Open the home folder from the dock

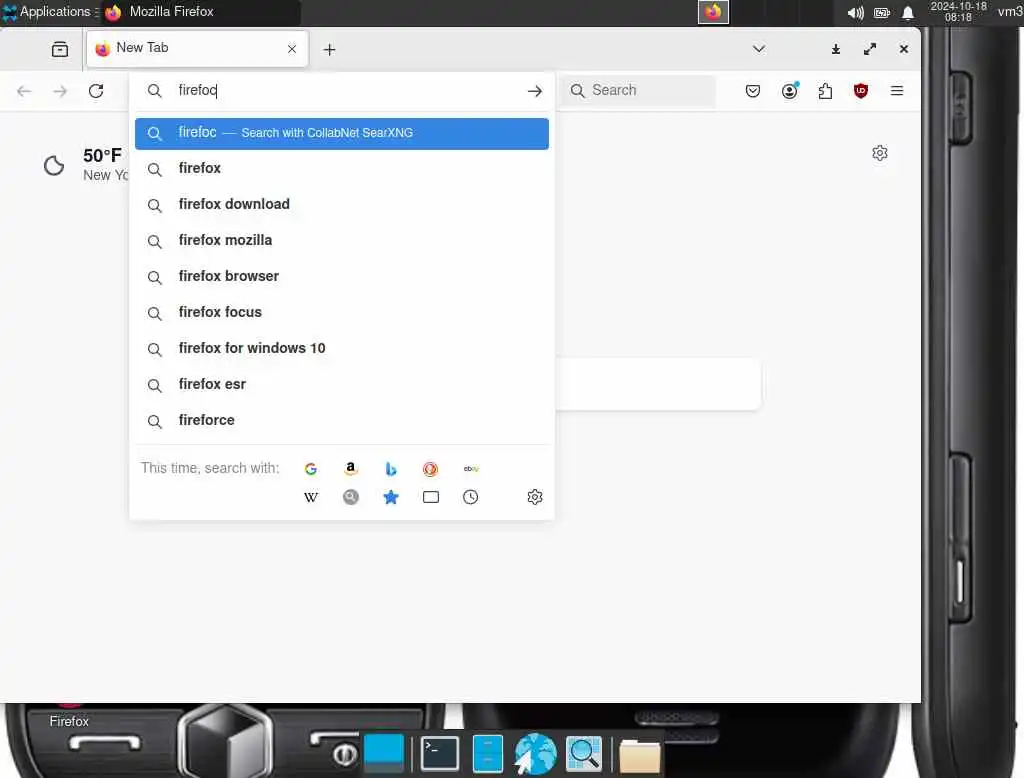pyautogui.click(x=639, y=756)
